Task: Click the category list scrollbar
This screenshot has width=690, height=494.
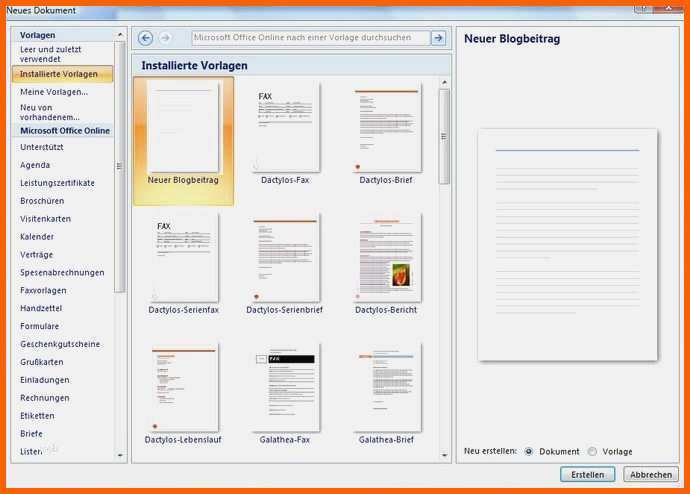Action: point(120,166)
